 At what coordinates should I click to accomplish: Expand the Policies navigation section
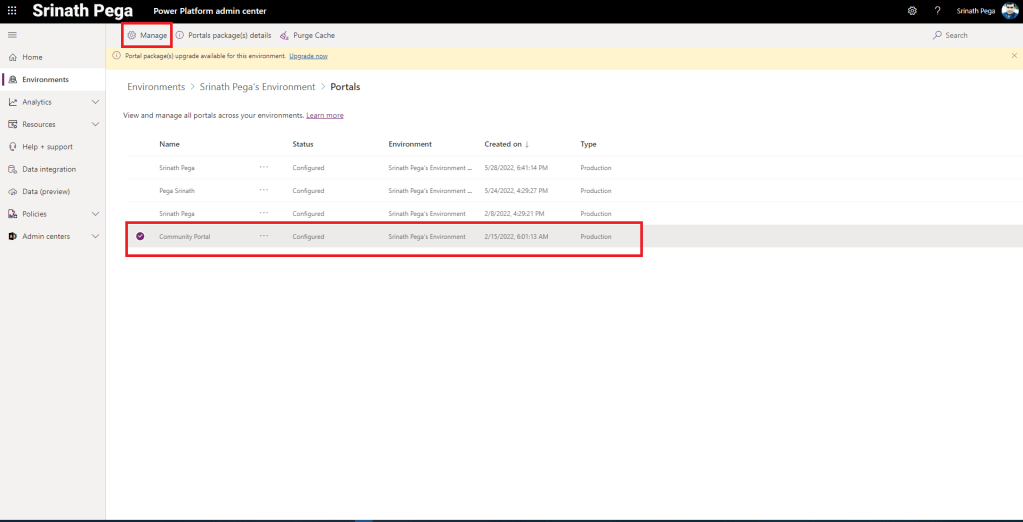(x=95, y=214)
